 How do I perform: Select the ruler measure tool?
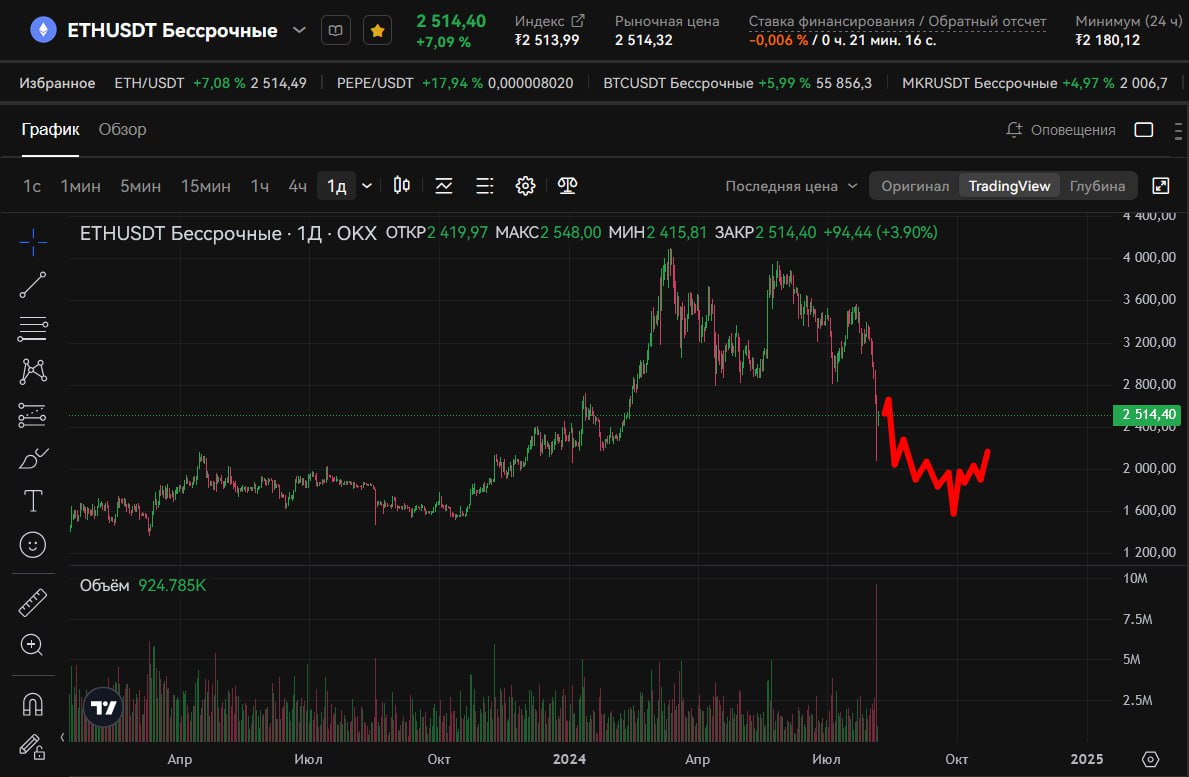(x=33, y=603)
